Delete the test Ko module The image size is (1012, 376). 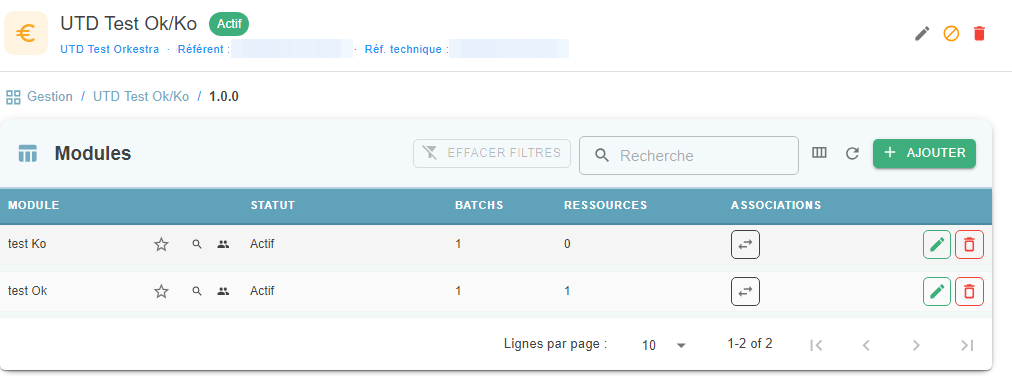(x=969, y=245)
